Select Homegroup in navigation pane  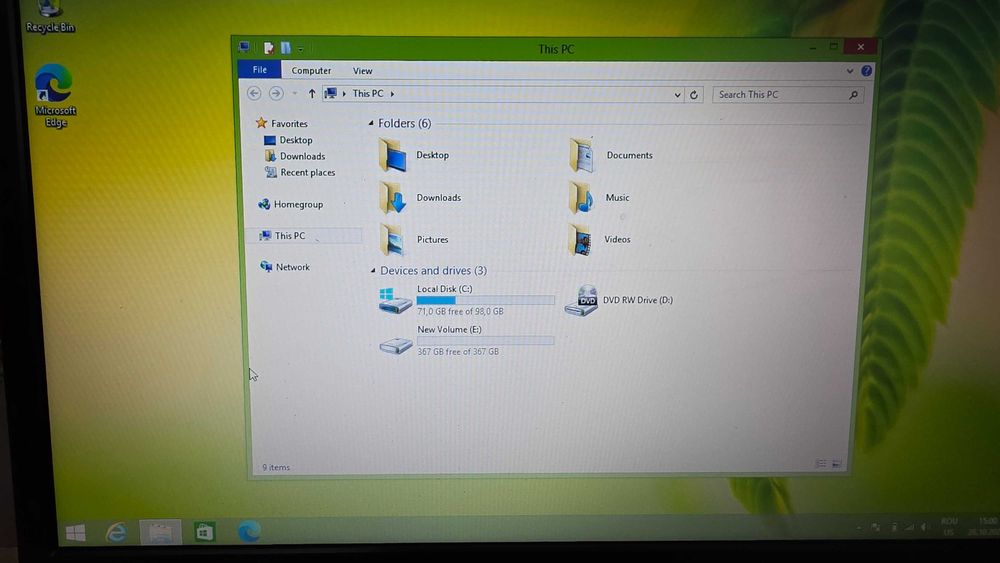[x=291, y=205]
